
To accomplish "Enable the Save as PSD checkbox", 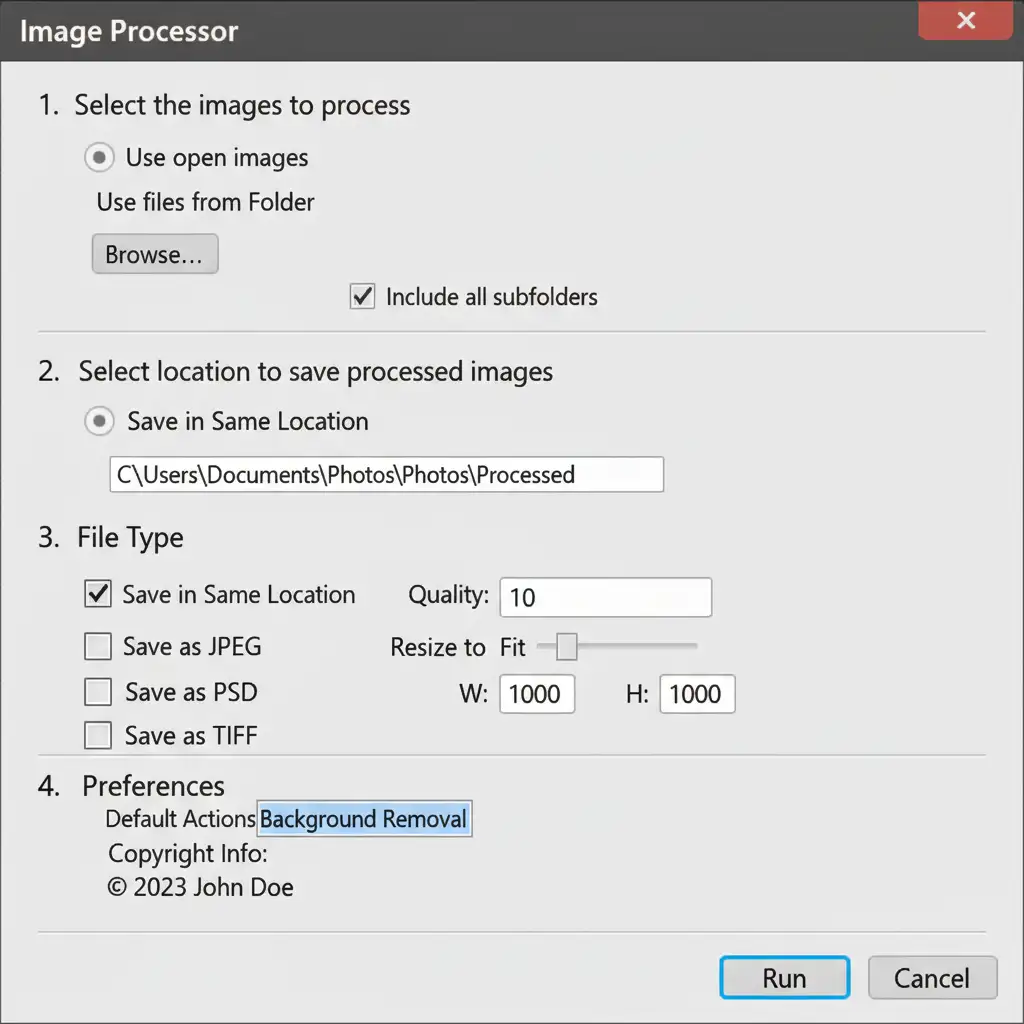I will tap(98, 692).
